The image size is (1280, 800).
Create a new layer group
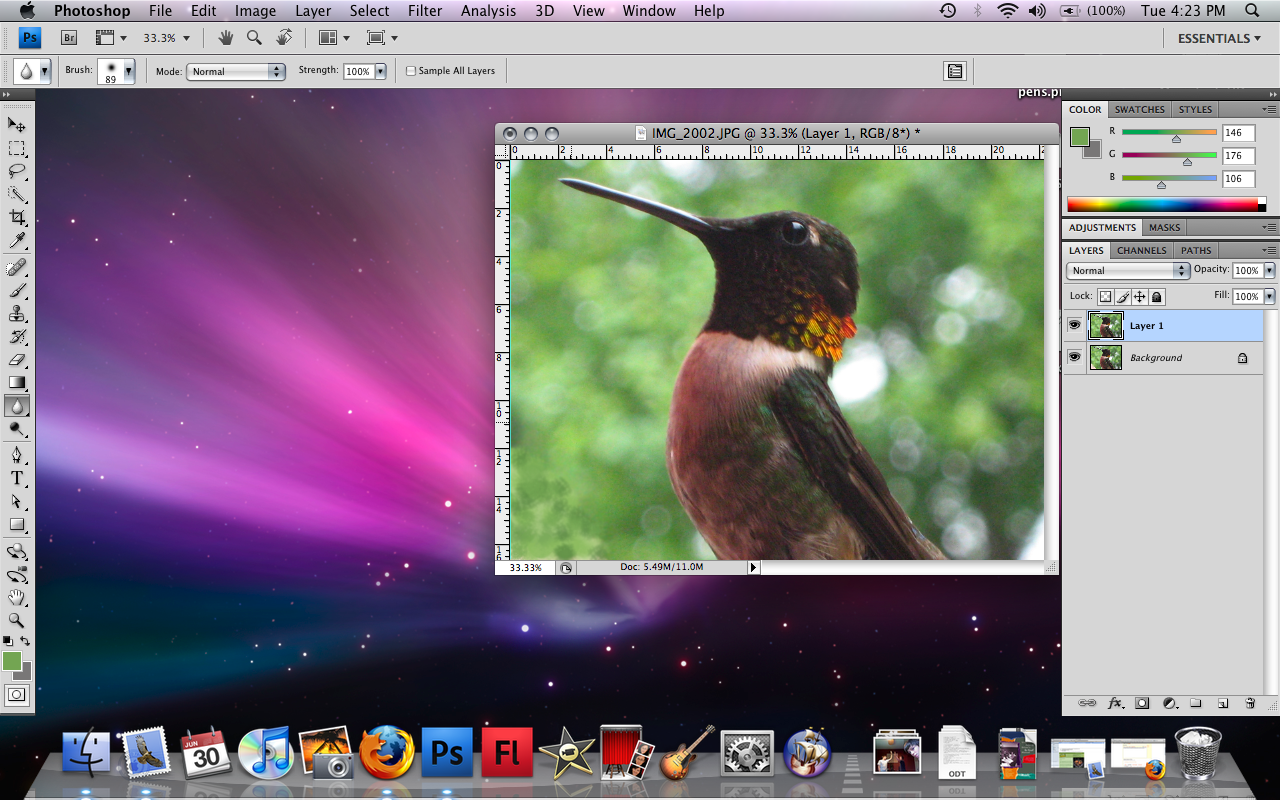(1195, 703)
